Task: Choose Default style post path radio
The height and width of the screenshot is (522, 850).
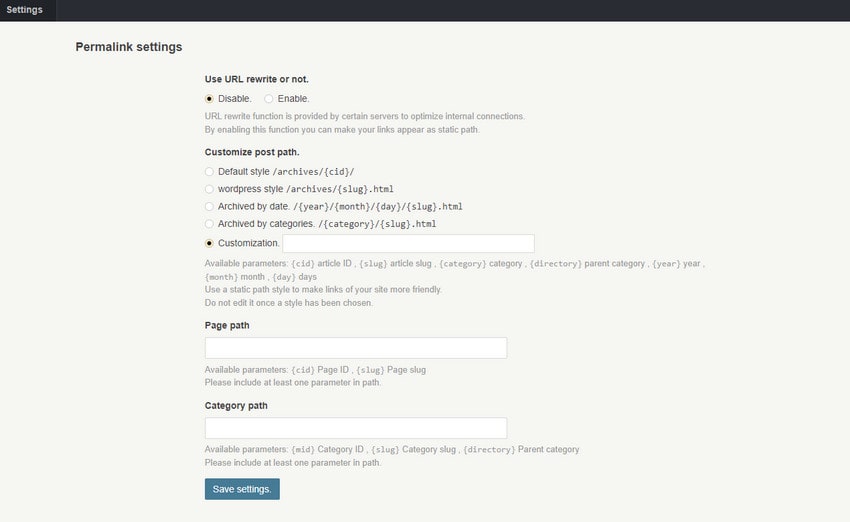Action: click(209, 172)
